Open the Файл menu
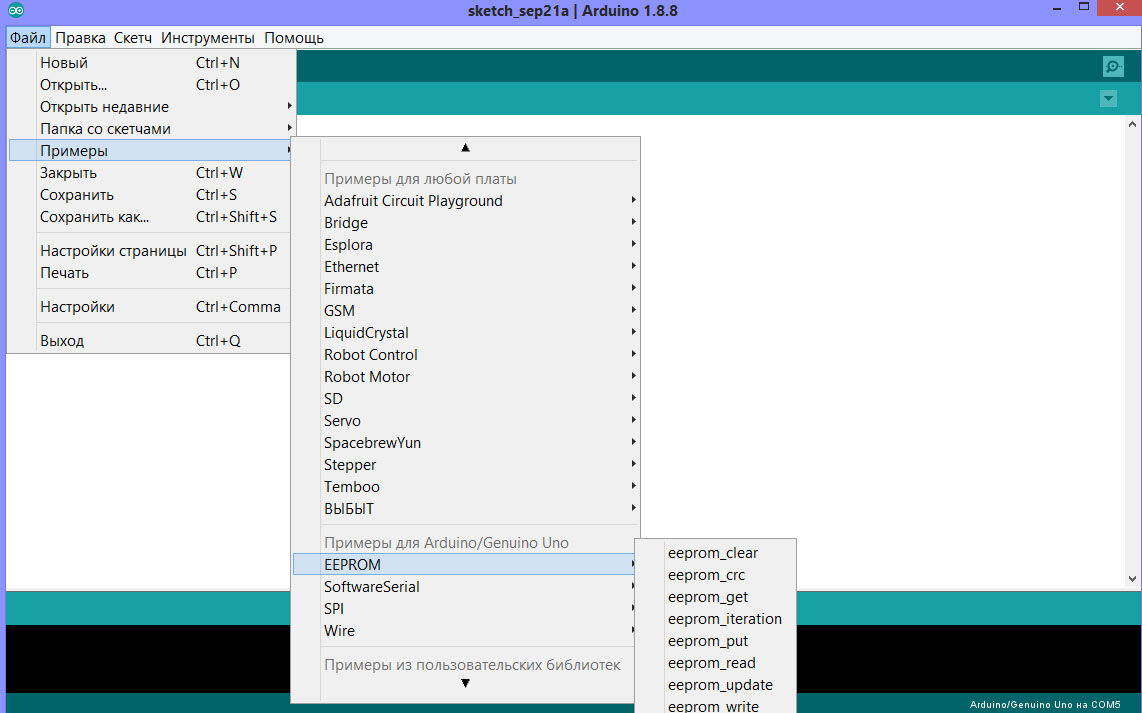The image size is (1142, 713). coord(28,38)
